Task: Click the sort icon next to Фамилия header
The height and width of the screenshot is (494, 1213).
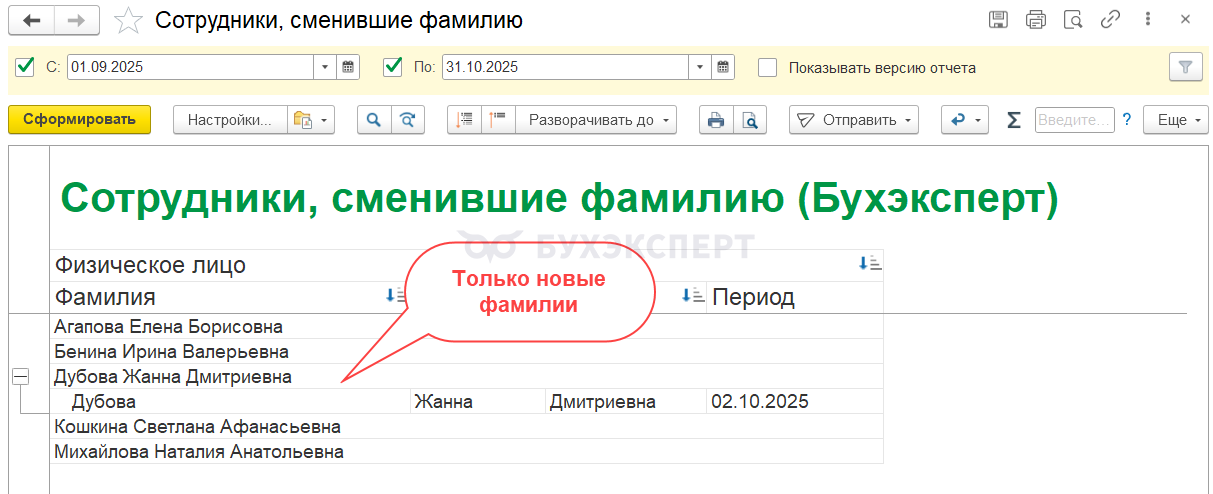Action: [x=396, y=296]
